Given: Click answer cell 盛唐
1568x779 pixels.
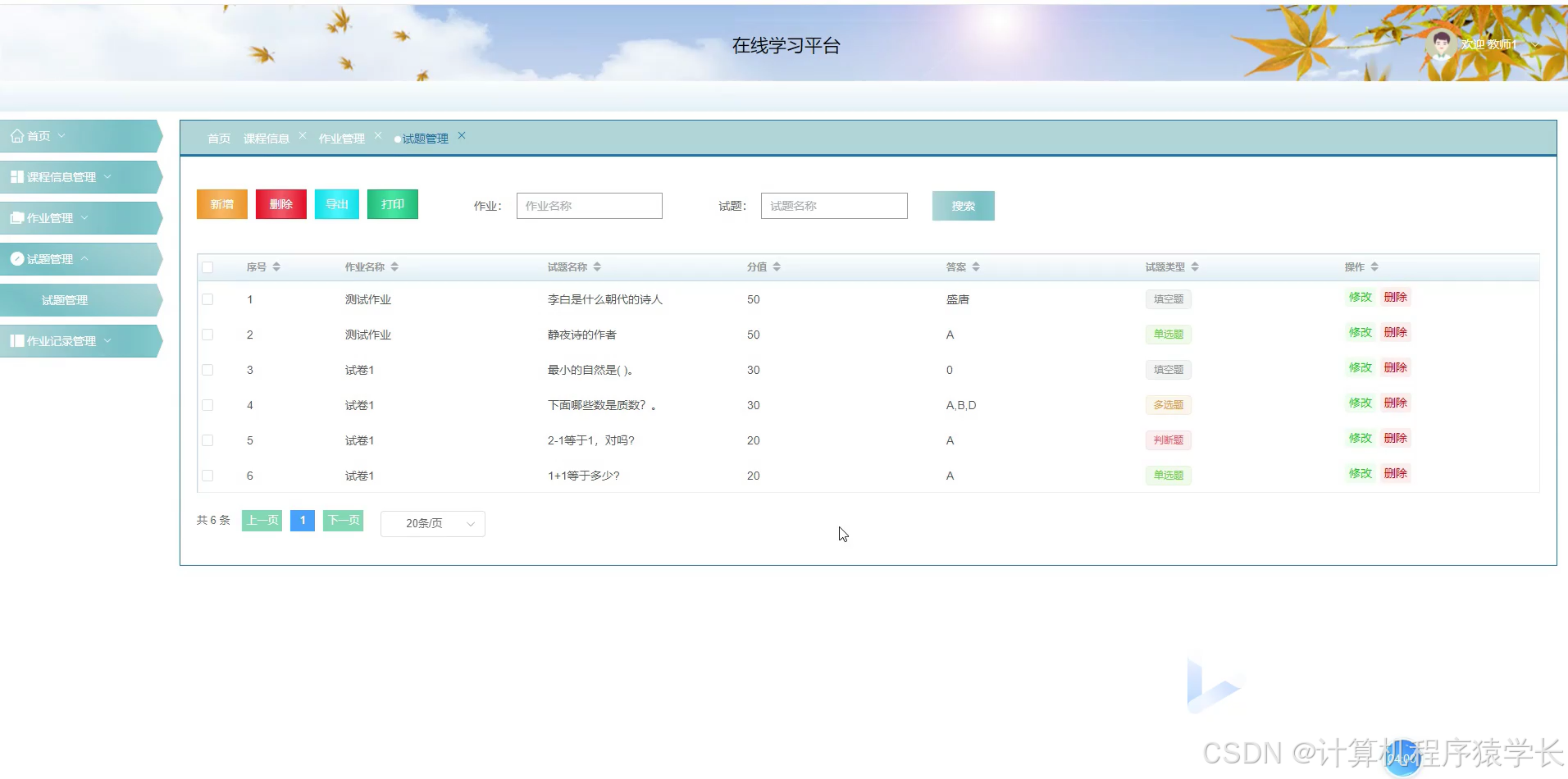Looking at the screenshot, I should tap(958, 299).
